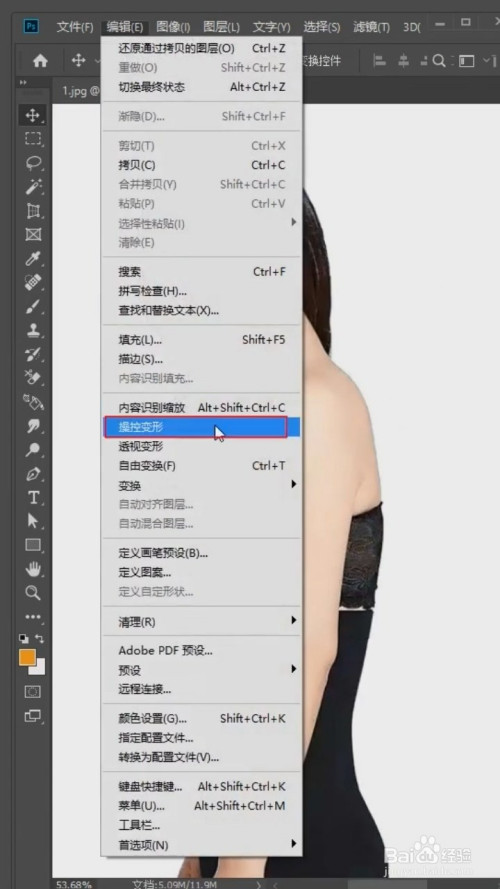The width and height of the screenshot is (500, 889).
Task: Choose 定义画笔预设(B)... entry
Action: click(x=201, y=553)
